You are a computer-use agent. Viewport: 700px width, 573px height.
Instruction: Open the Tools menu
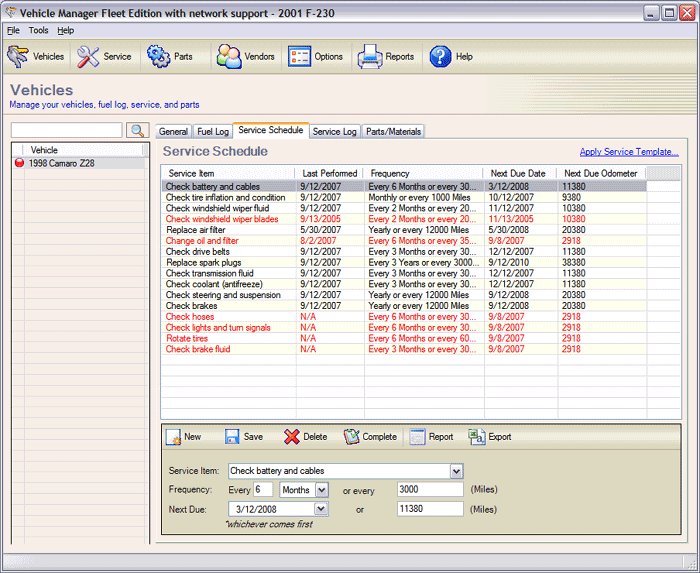(38, 31)
